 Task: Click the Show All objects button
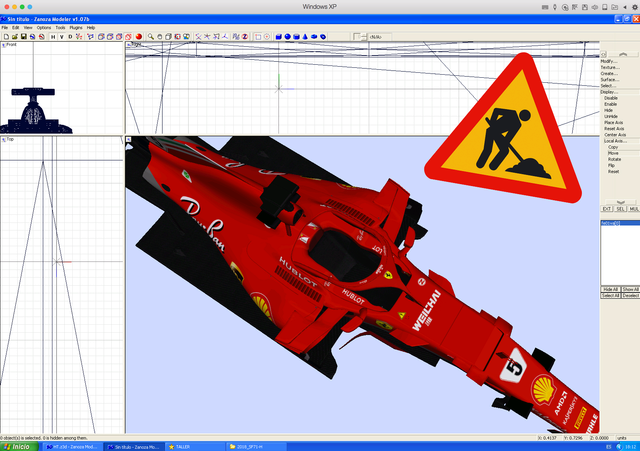tap(631, 289)
